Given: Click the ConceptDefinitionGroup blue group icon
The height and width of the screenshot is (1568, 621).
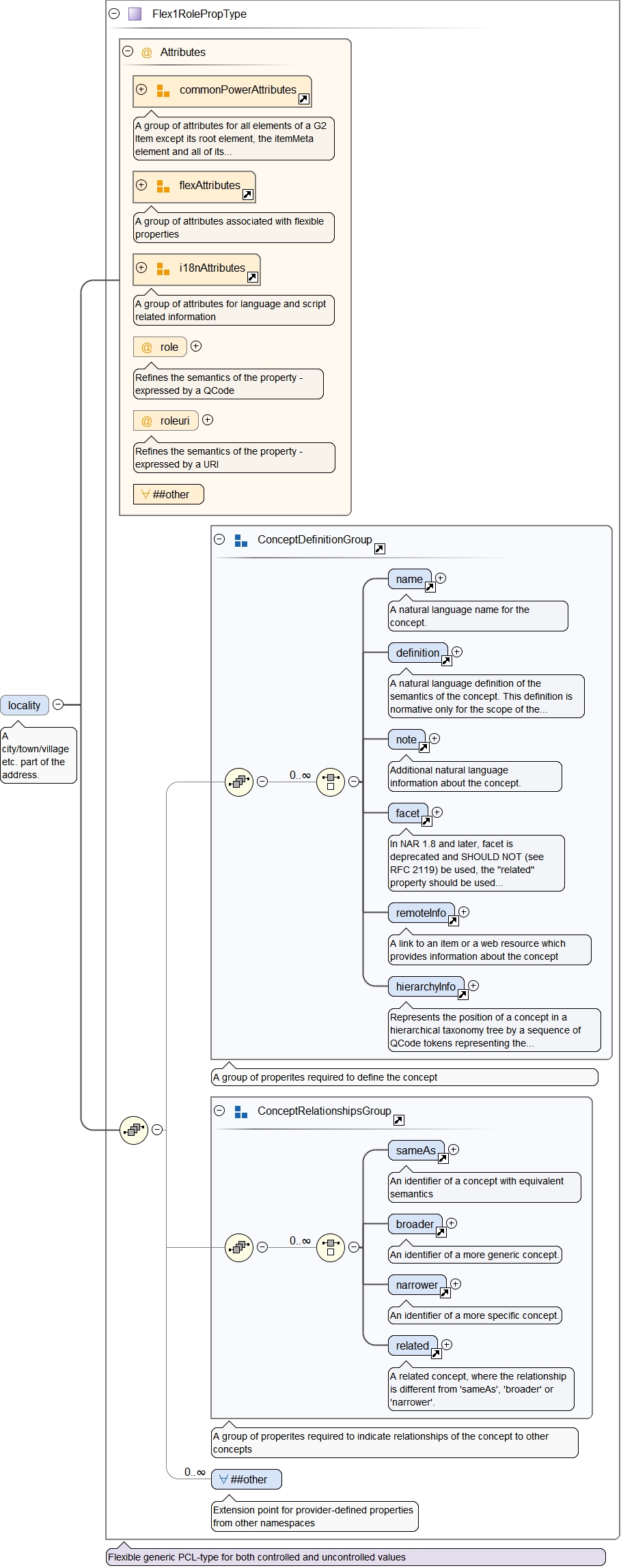Looking at the screenshot, I should (x=240, y=540).
